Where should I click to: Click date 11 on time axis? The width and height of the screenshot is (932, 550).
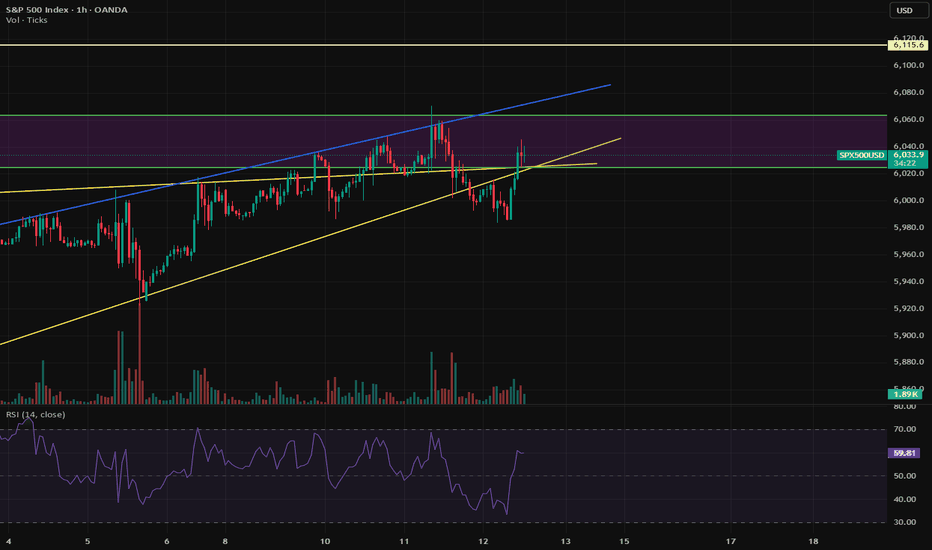(404, 542)
